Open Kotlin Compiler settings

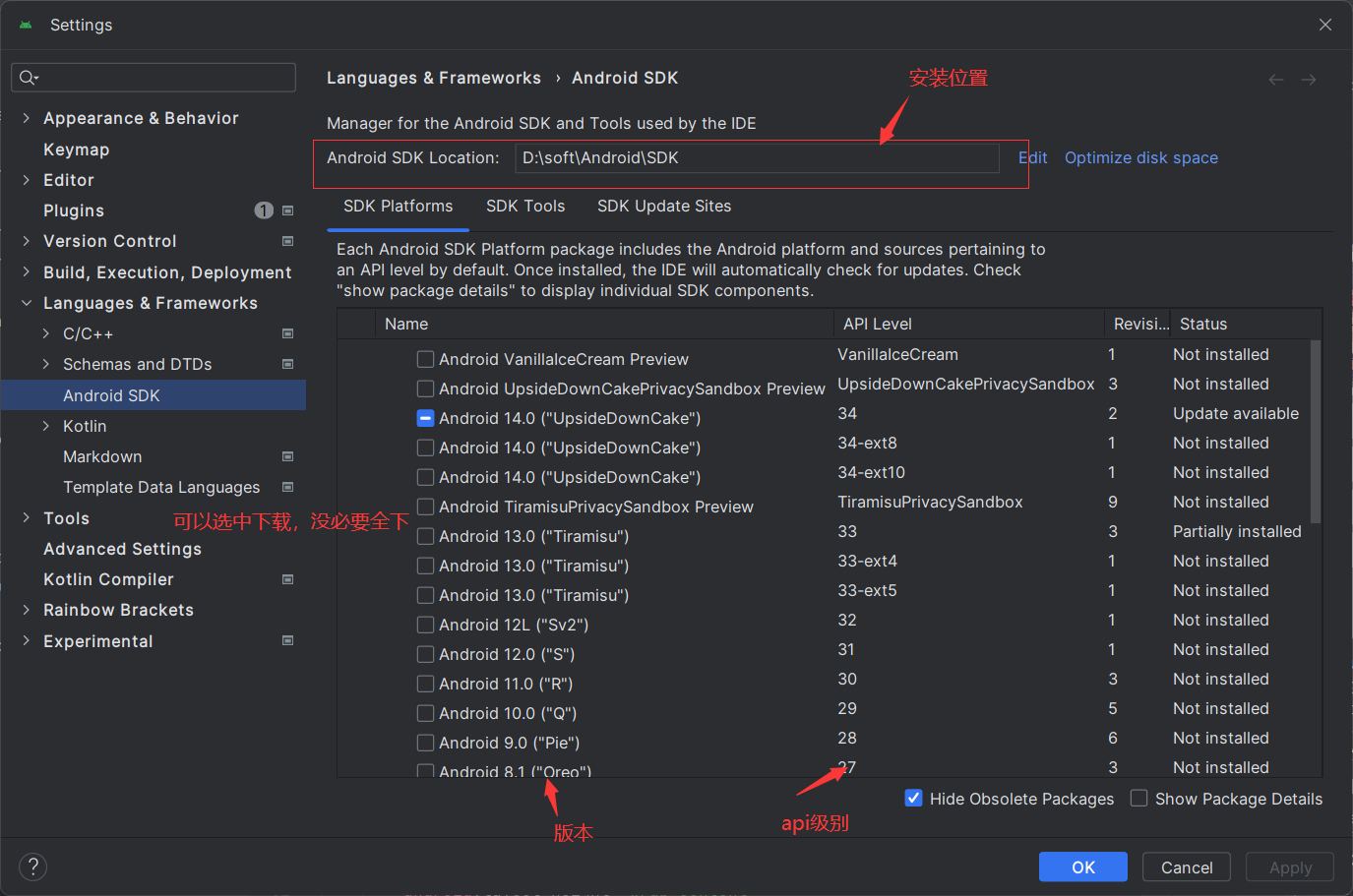(108, 579)
